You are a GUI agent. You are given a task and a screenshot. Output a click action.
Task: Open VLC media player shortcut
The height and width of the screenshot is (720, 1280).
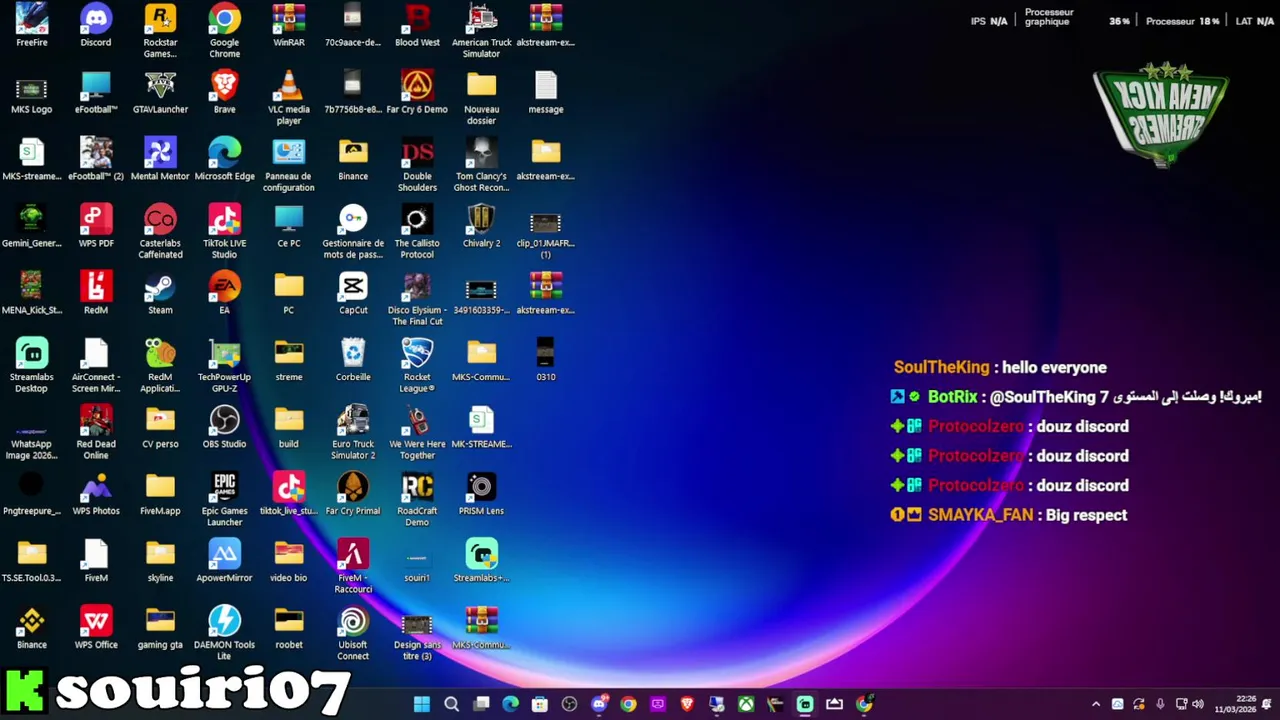[x=289, y=98]
